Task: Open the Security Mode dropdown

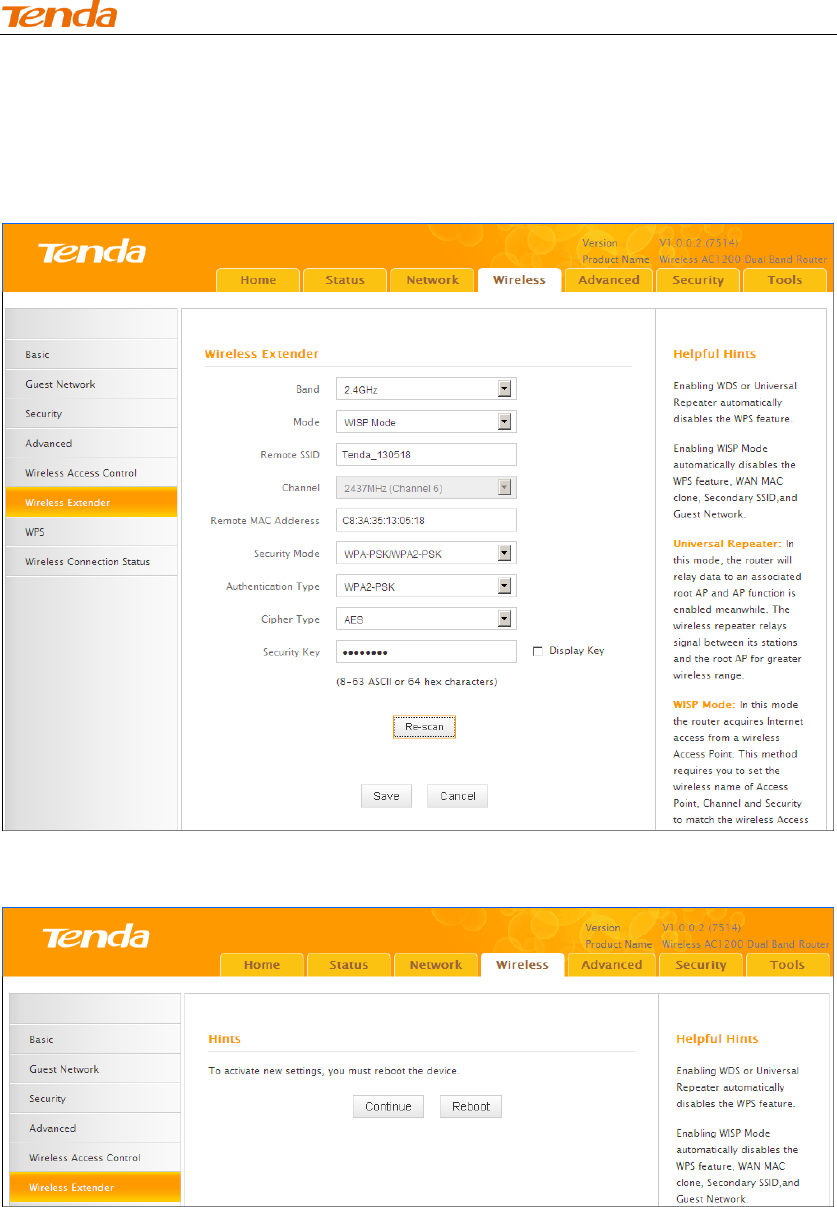Action: coord(425,553)
